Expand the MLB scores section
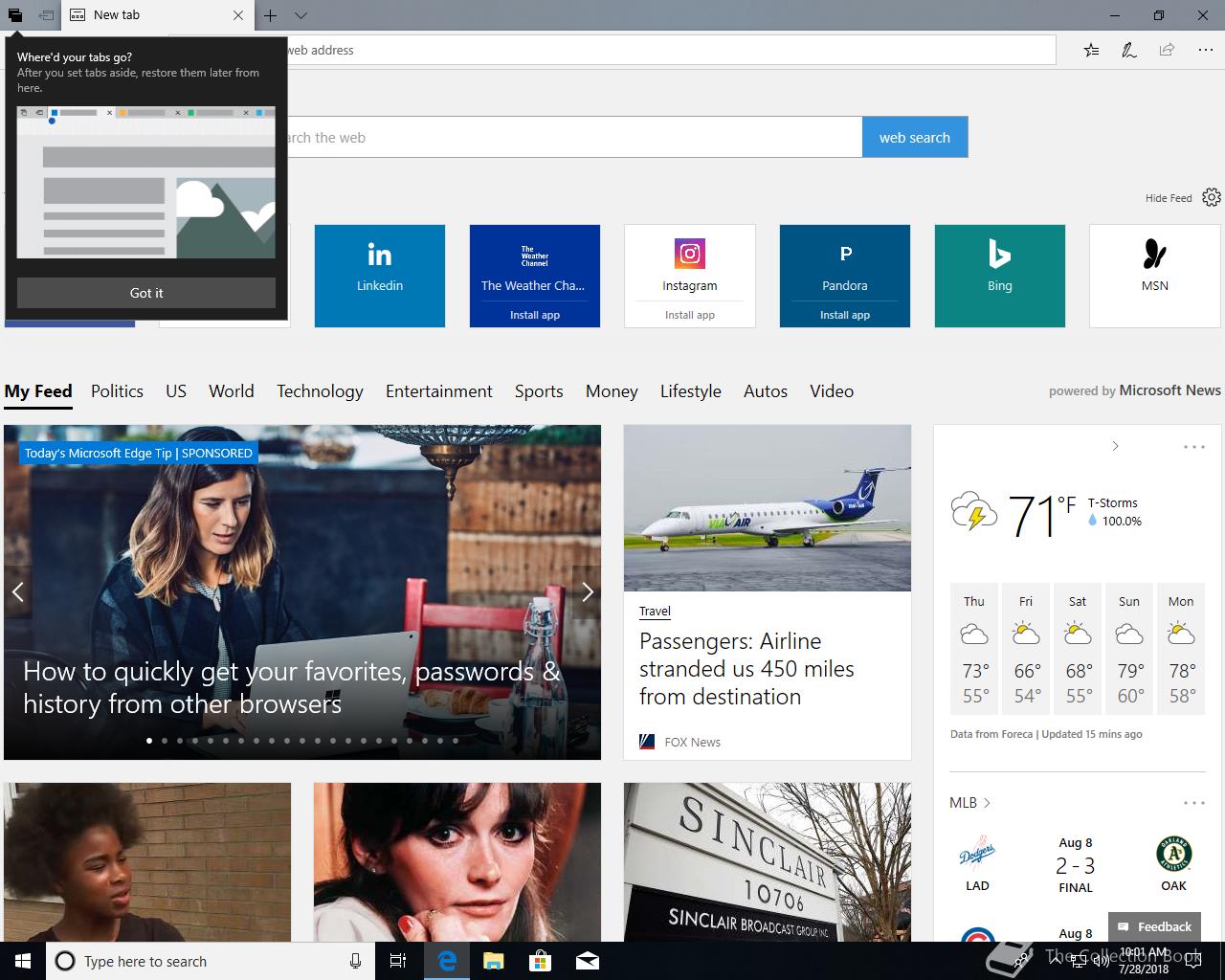This screenshot has height=980, width=1225. click(969, 803)
